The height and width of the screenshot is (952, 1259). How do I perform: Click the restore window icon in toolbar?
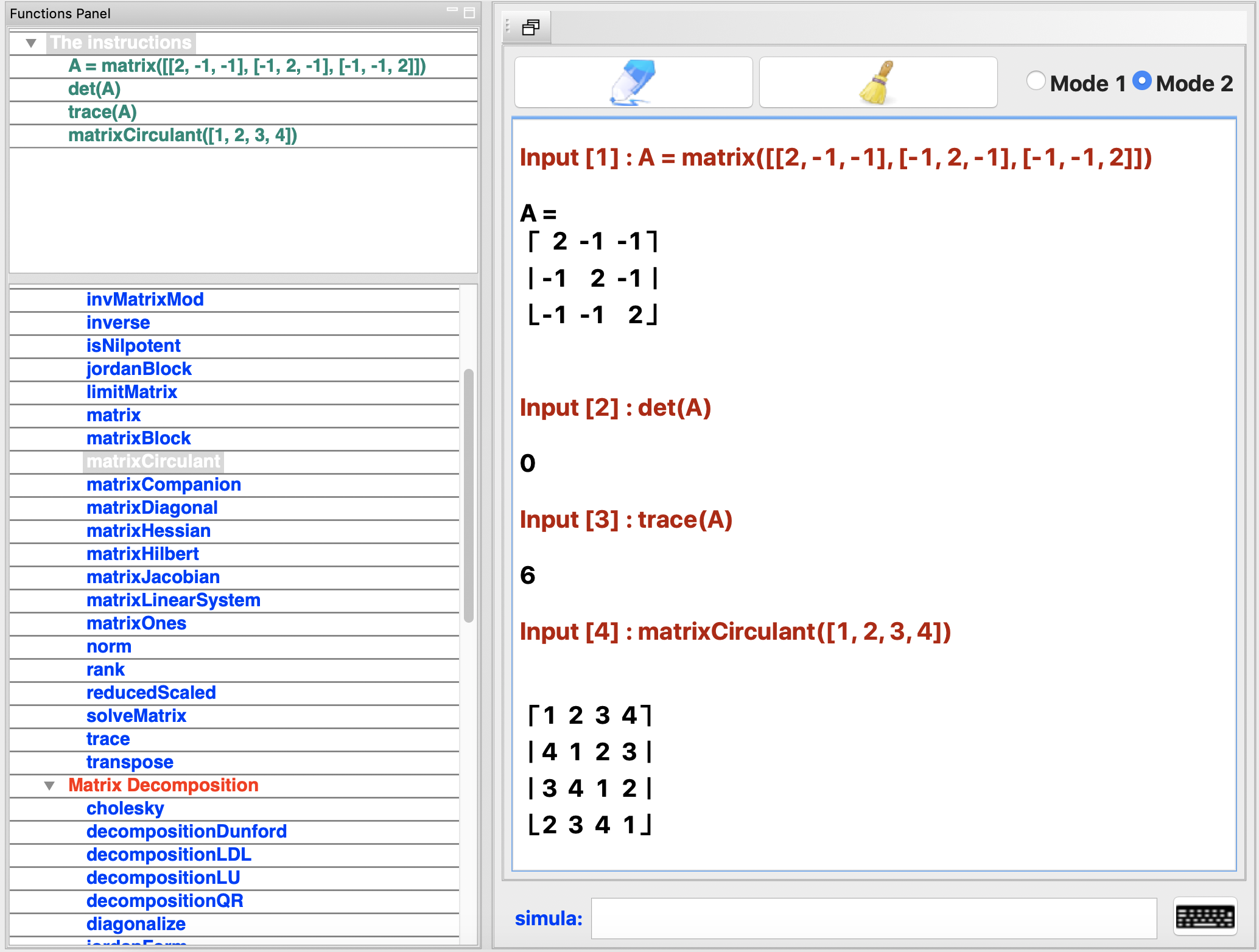(530, 27)
